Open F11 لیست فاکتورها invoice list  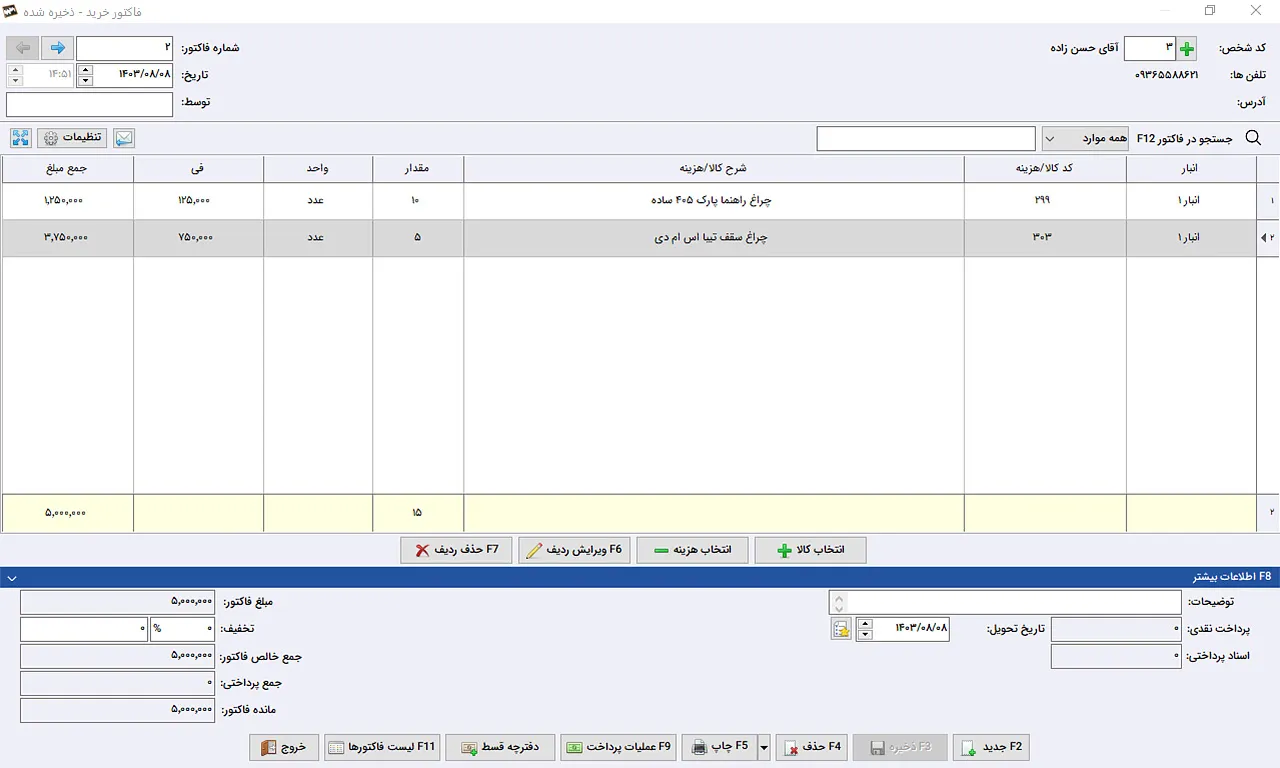pos(382,747)
